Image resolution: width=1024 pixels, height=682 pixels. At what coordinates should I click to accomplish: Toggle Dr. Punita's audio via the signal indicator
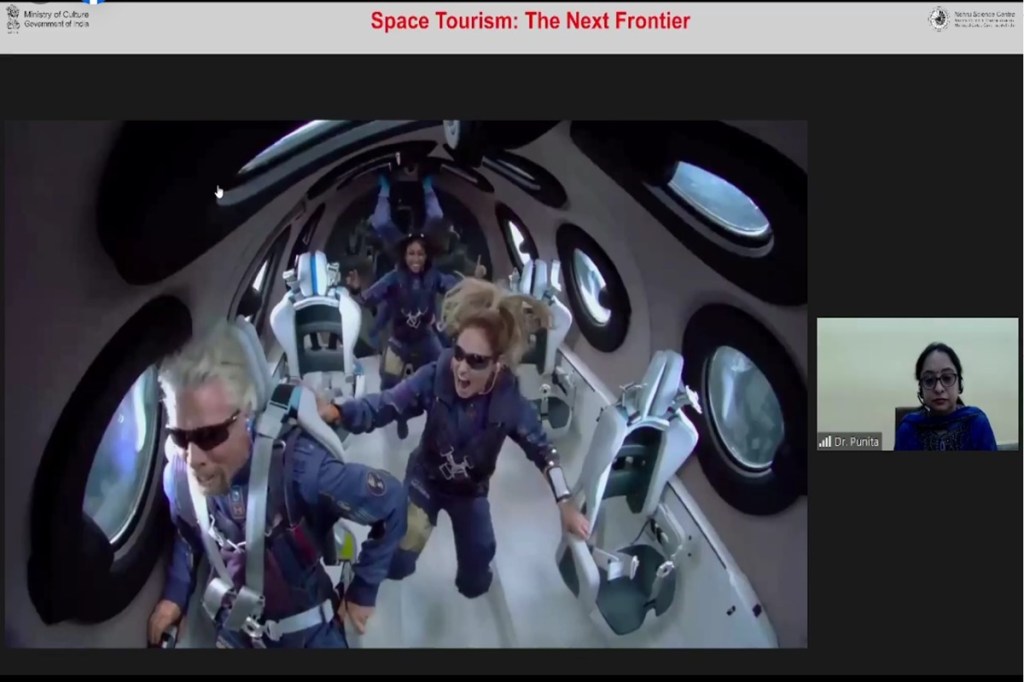coord(825,441)
